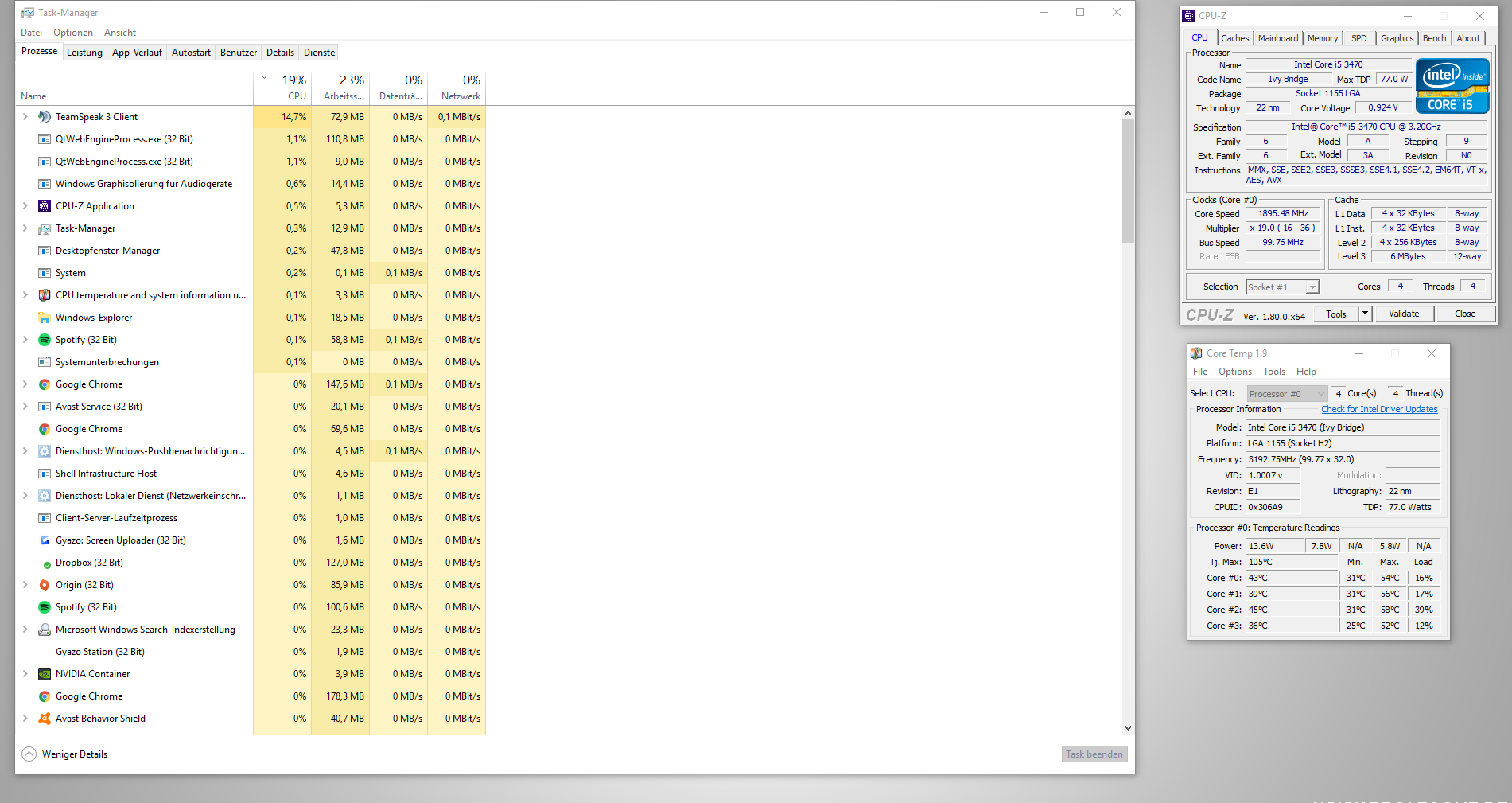The height and width of the screenshot is (803, 1512).
Task: Select the Gyazo Station (32 Bit) process row
Action: (251, 652)
